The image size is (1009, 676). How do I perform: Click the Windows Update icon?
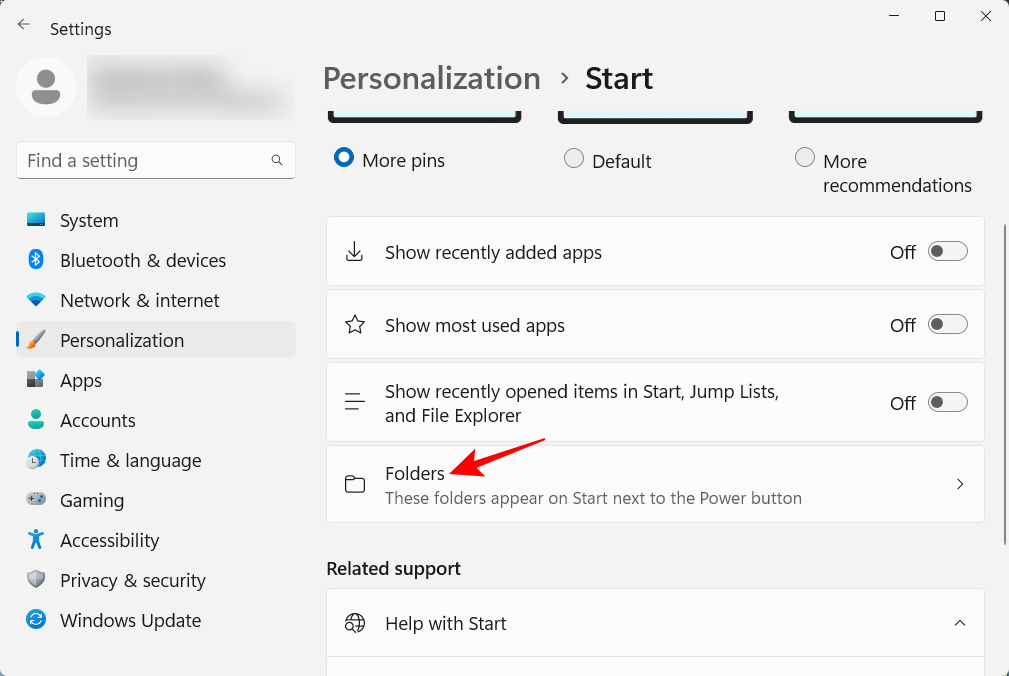click(35, 620)
